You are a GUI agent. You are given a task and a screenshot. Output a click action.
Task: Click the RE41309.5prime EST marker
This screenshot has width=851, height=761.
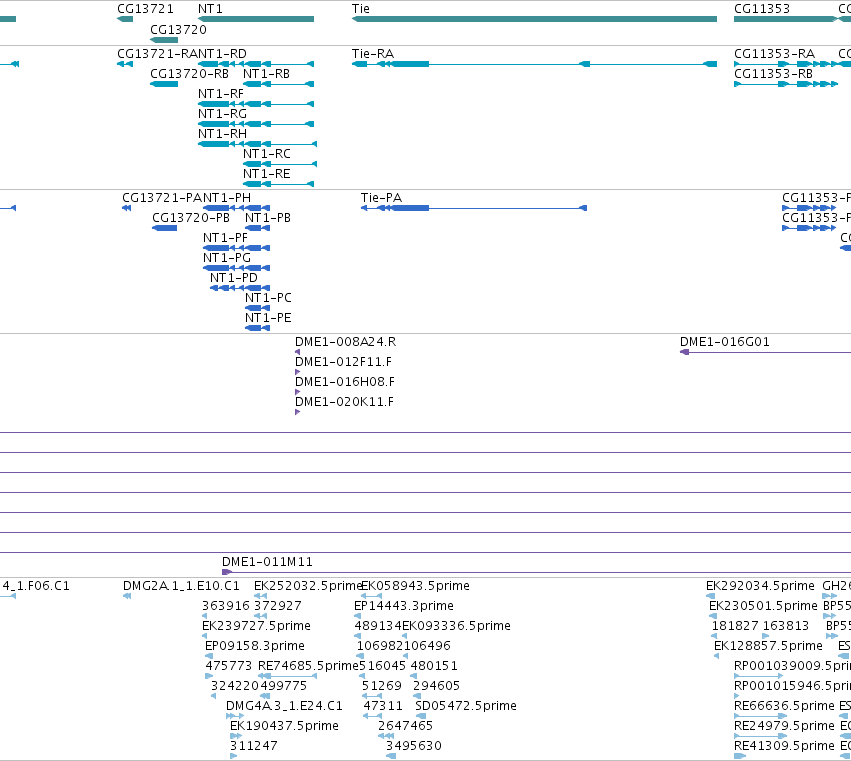(x=740, y=756)
